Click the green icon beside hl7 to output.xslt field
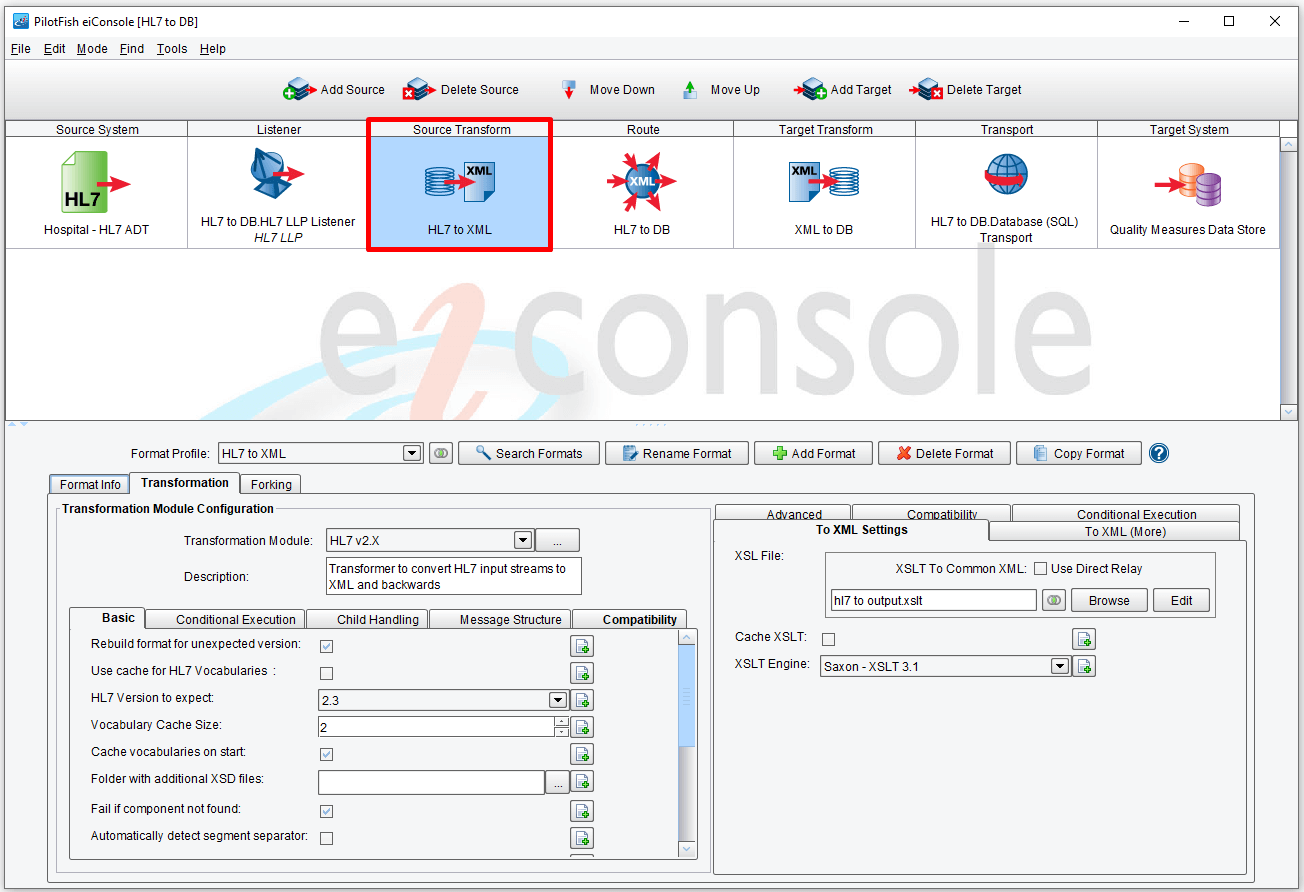1304x892 pixels. 1053,600
